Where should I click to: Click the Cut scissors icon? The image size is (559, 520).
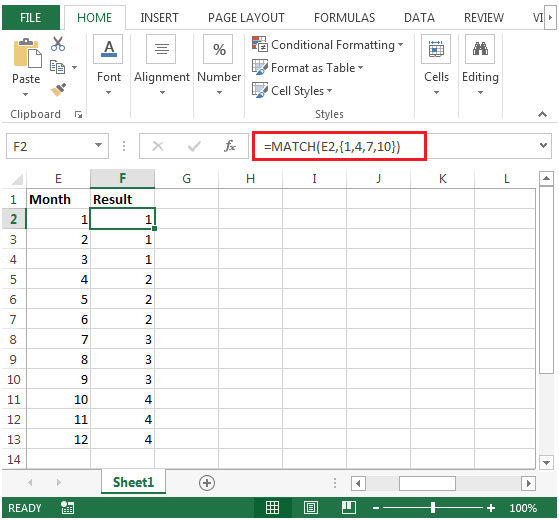coord(58,44)
